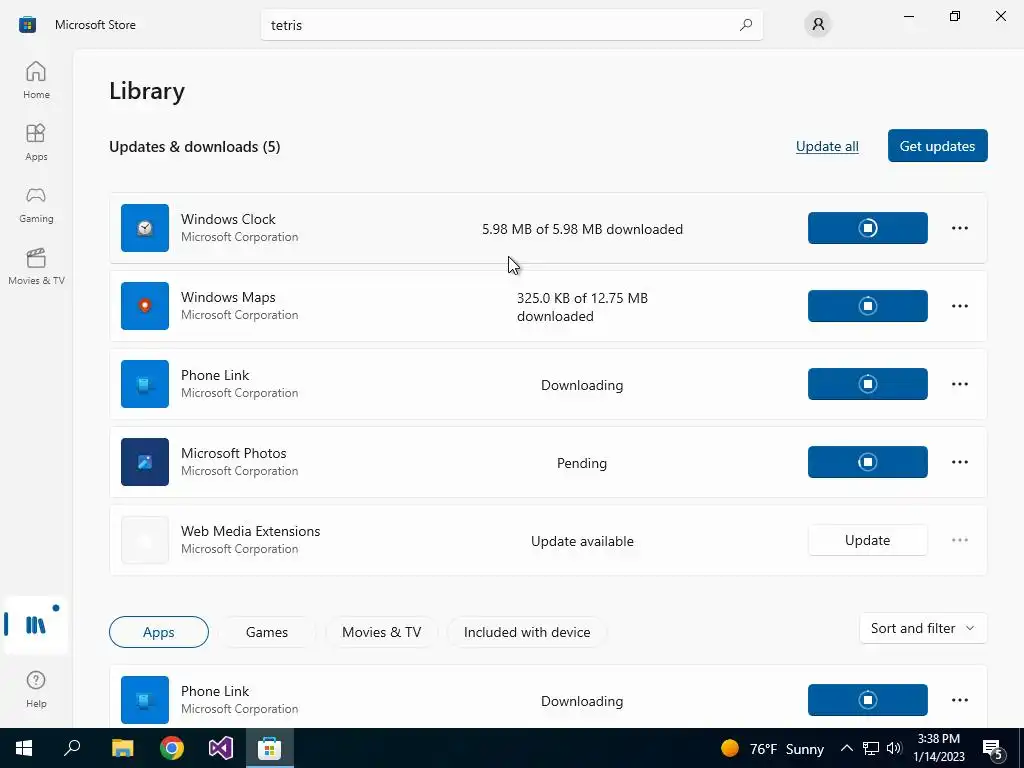
Task: Click the Get updates button
Action: 937,146
